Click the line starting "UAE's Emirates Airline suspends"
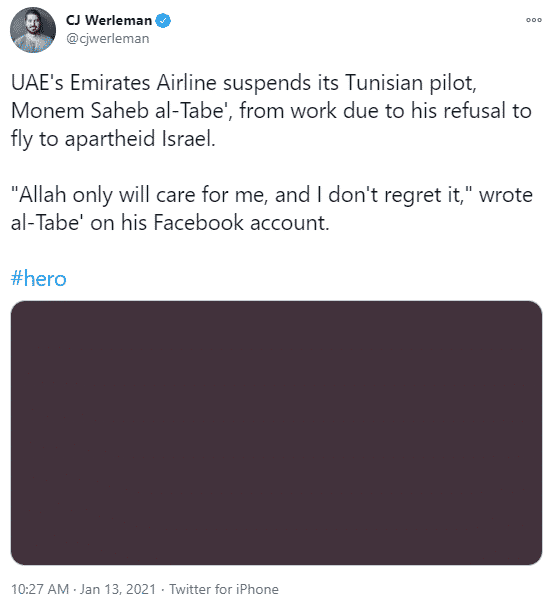This screenshot has width=556, height=606. point(243,83)
